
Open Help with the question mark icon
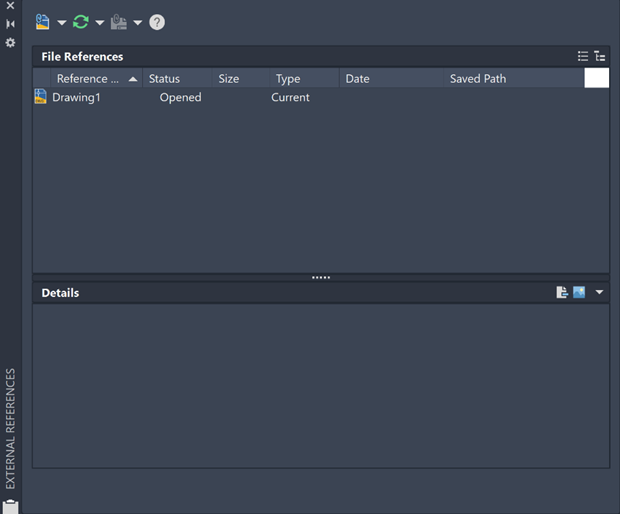(157, 22)
